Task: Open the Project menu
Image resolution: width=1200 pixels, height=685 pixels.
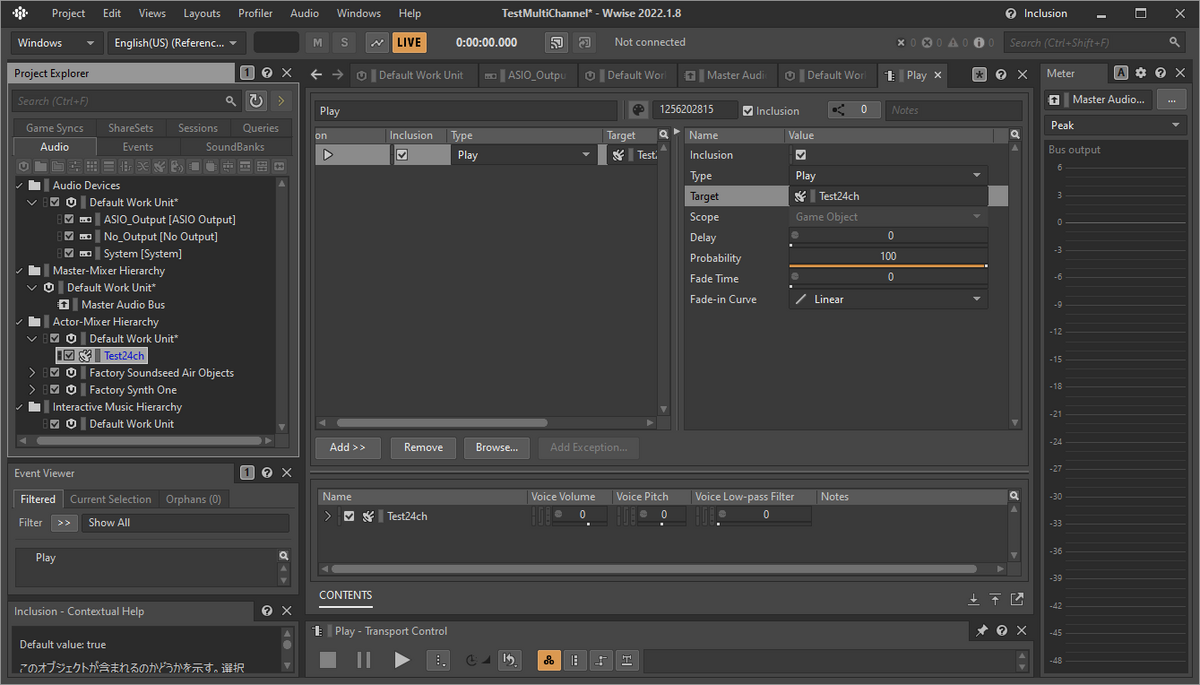Action: (68, 13)
